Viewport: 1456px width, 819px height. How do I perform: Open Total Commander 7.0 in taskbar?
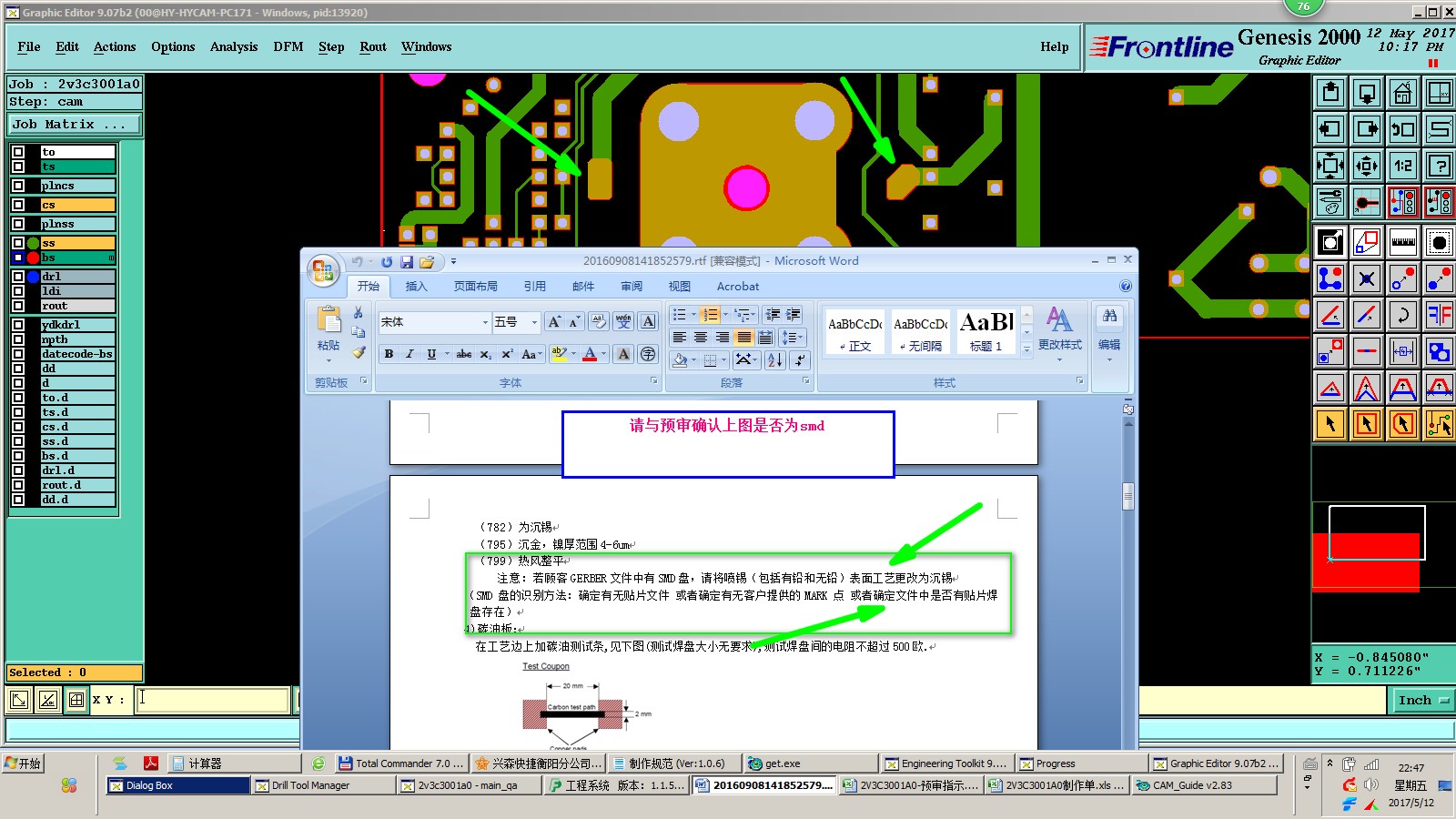[401, 763]
